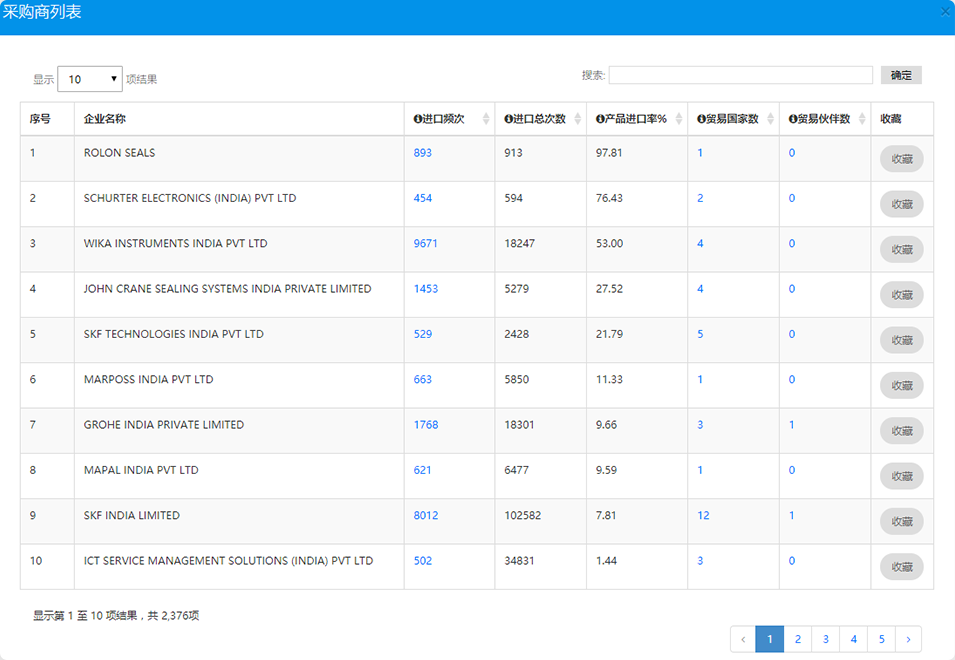Image resolution: width=955 pixels, height=660 pixels.
Task: Bookmark SKF INDIA LIMITED row
Action: (902, 522)
